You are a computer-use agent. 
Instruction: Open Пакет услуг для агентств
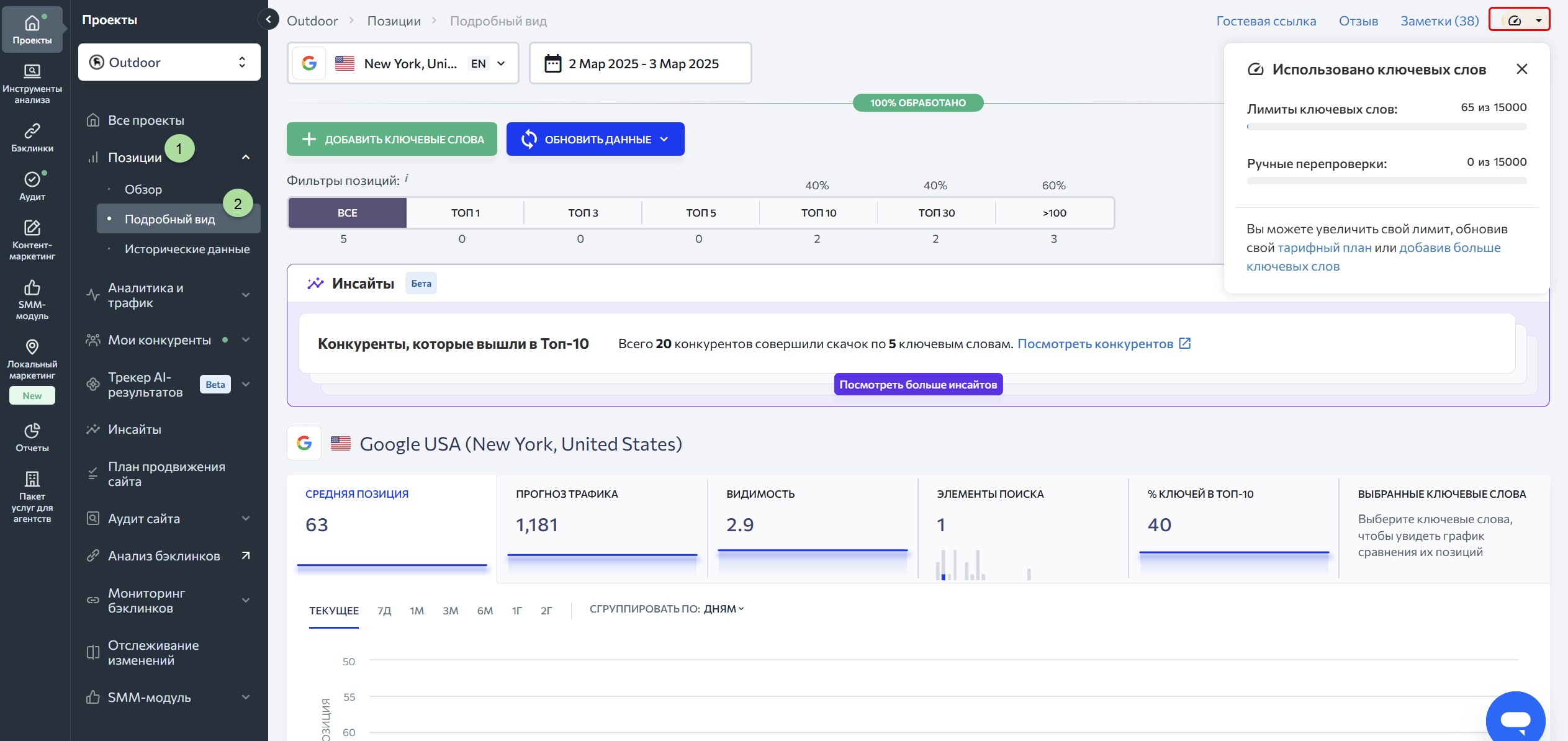tap(32, 496)
